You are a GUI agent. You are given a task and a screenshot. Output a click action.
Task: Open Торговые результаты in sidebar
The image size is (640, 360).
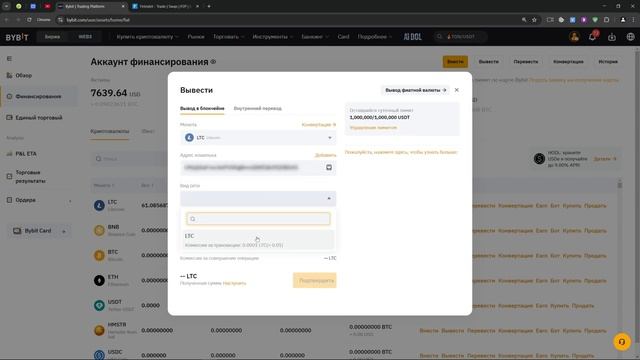31,177
